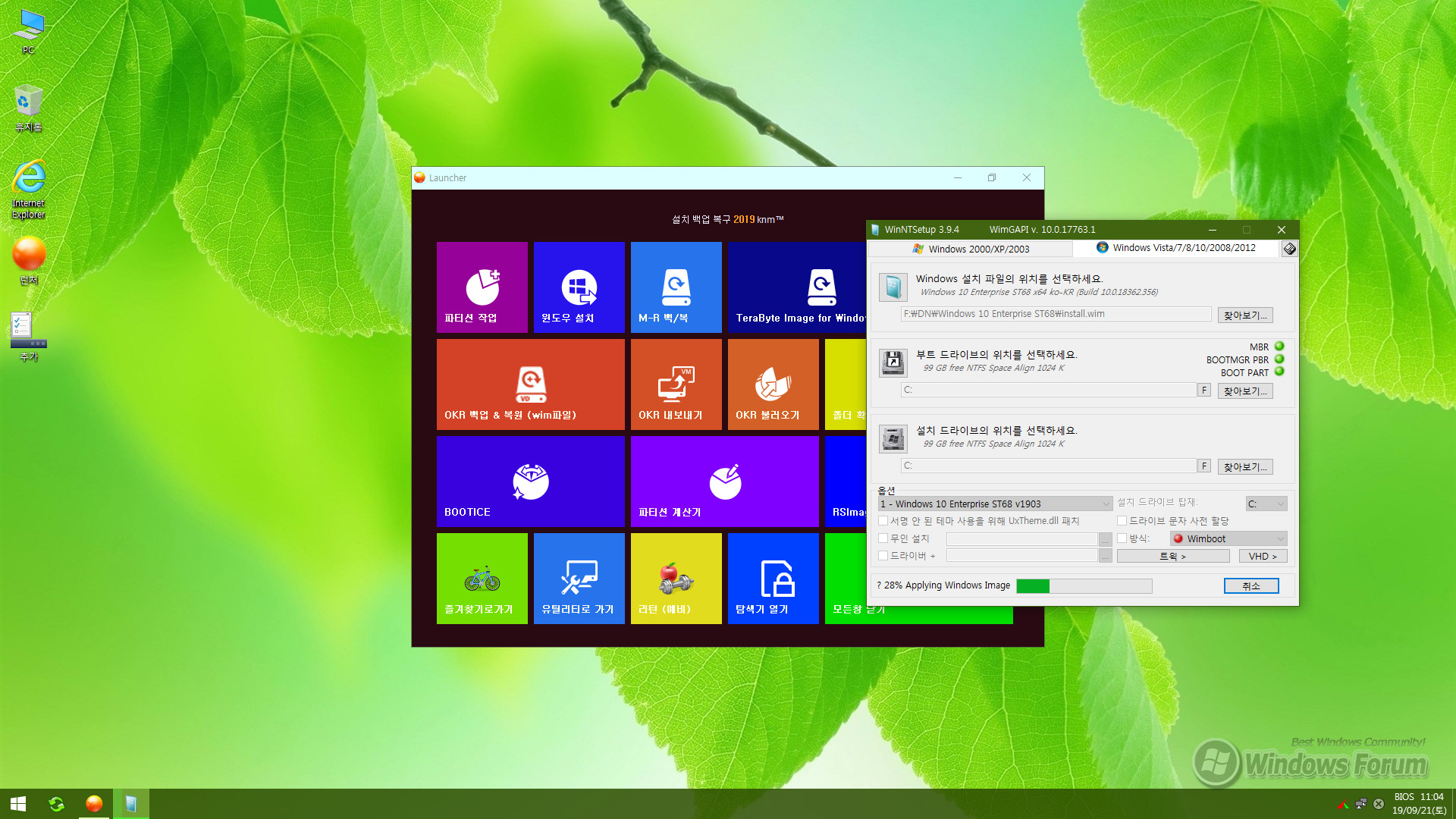The height and width of the screenshot is (819, 1456).
Task: Expand the Wimboot method dropdown
Action: pos(1228,538)
